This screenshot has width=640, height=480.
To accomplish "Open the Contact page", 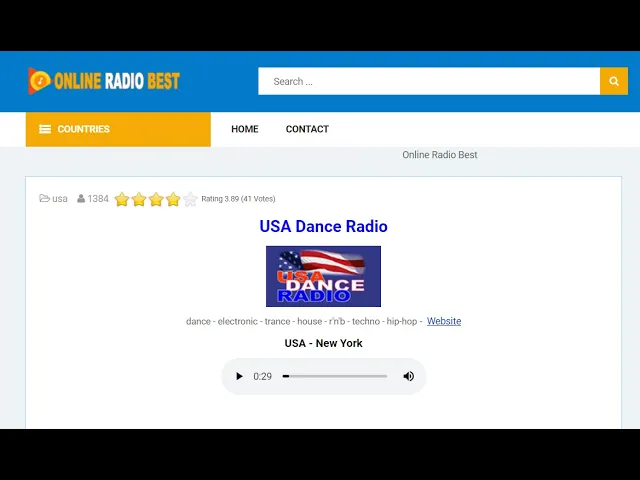I will click(307, 129).
